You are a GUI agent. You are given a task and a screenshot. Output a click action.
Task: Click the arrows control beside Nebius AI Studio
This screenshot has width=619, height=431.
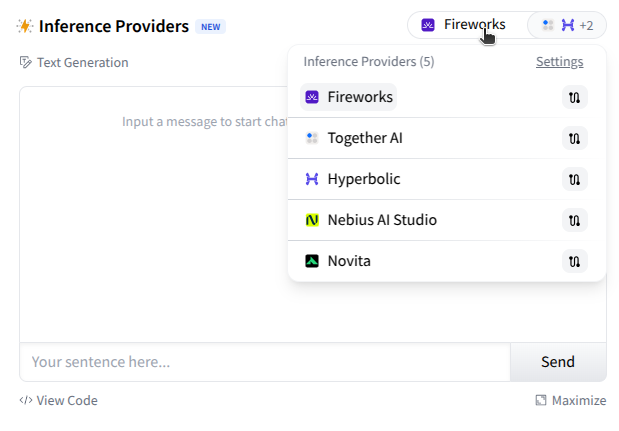[x=574, y=220]
